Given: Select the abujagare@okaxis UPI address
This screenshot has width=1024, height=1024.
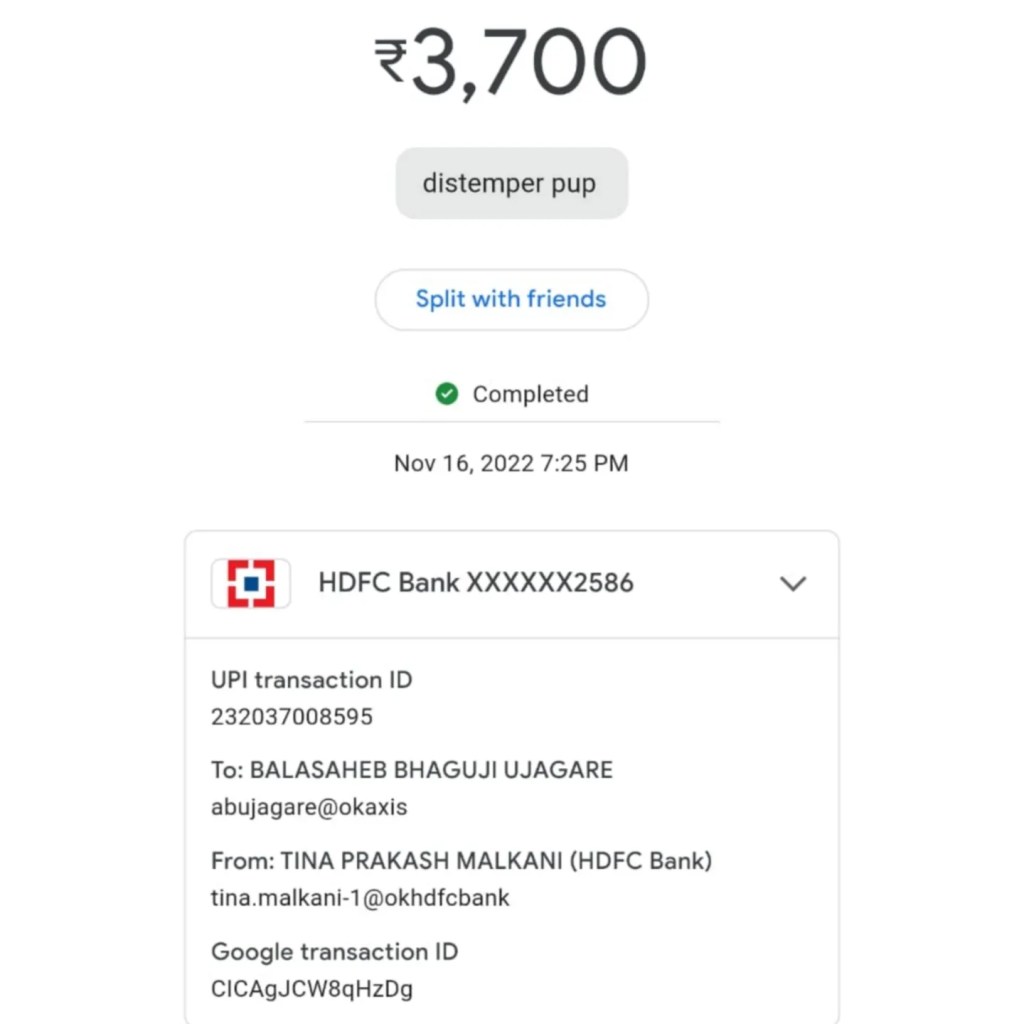Looking at the screenshot, I should pyautogui.click(x=309, y=807).
